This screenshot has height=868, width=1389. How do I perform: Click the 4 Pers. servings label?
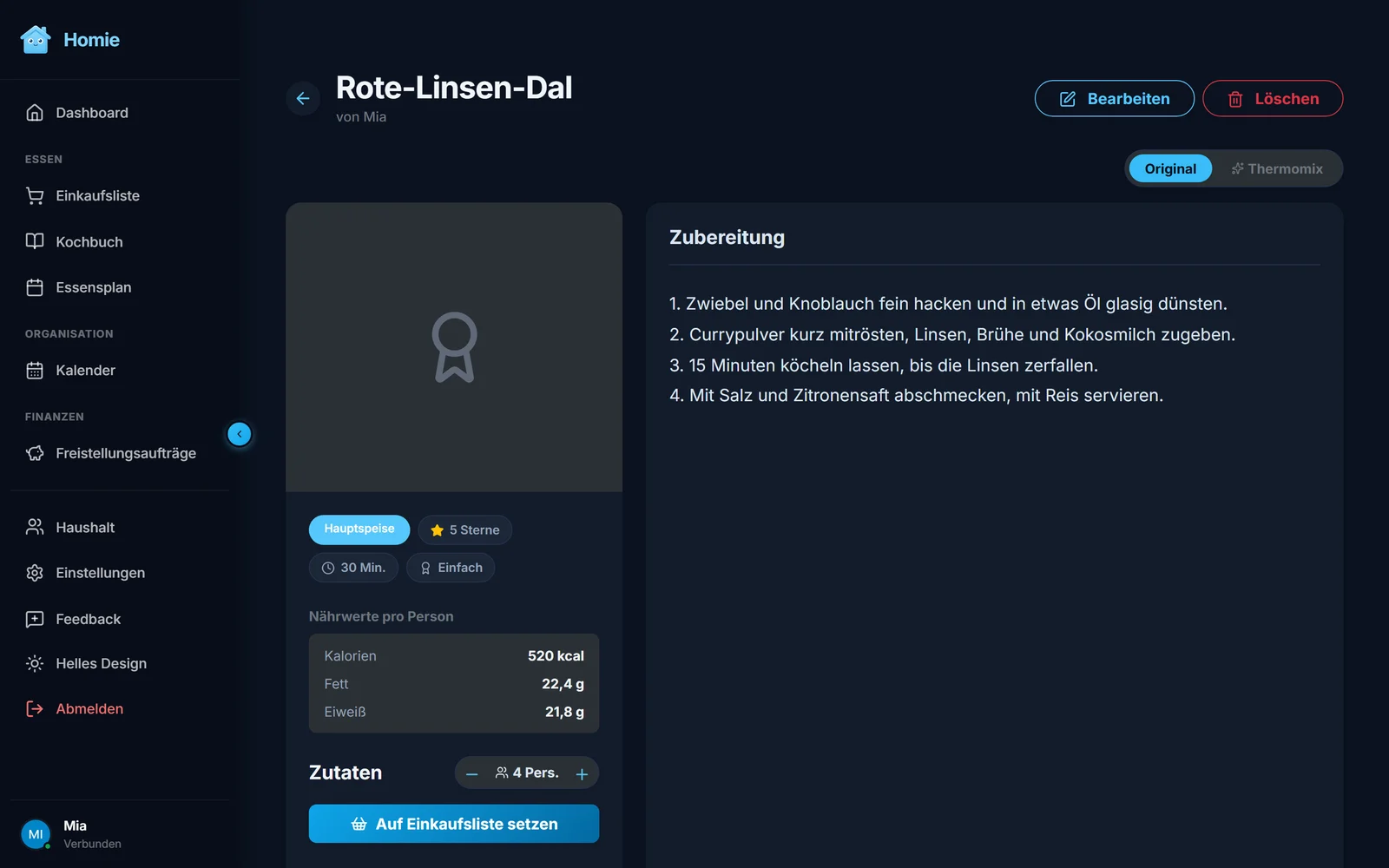point(527,773)
